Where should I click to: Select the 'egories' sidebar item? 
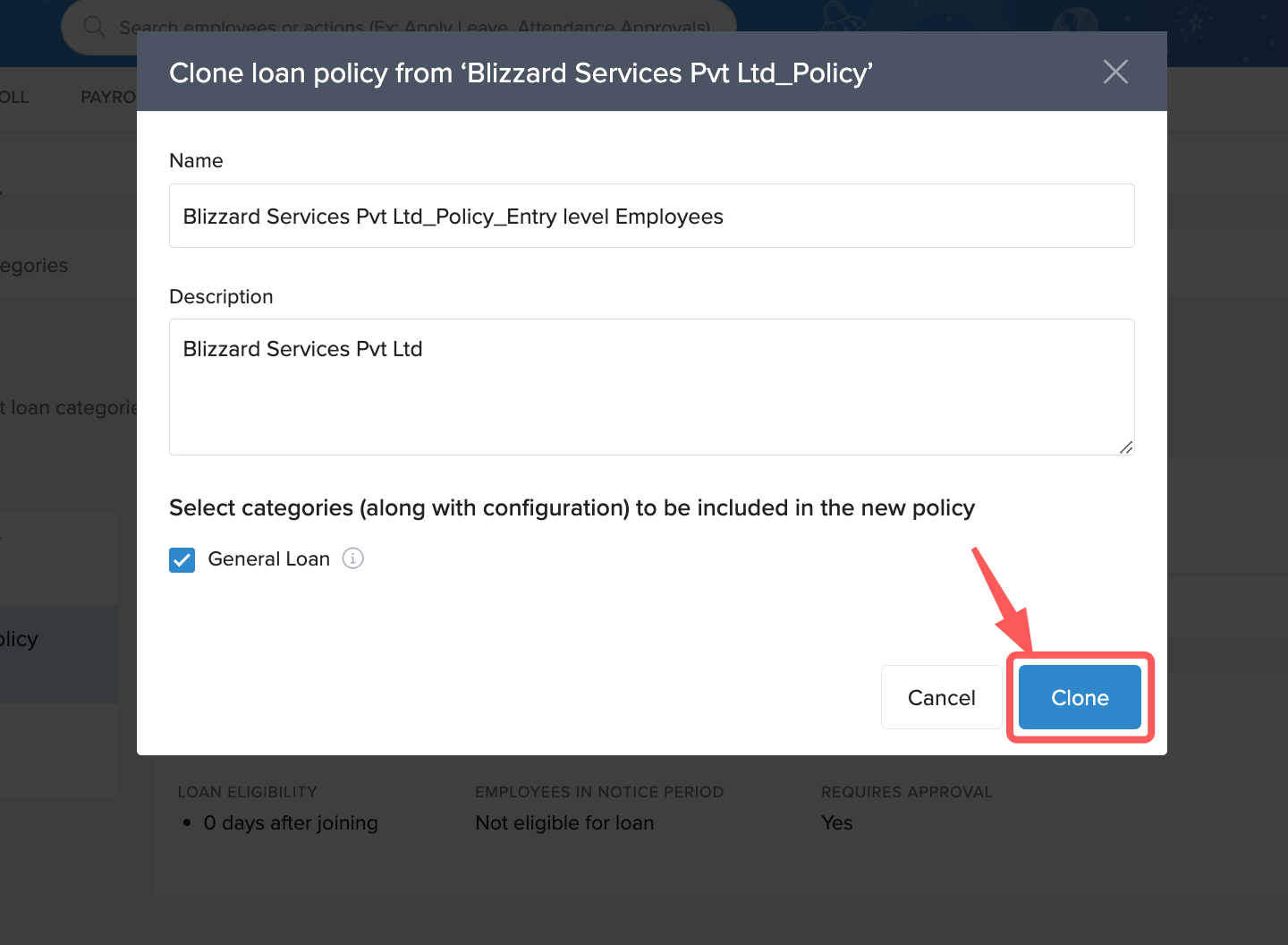[x=34, y=266]
